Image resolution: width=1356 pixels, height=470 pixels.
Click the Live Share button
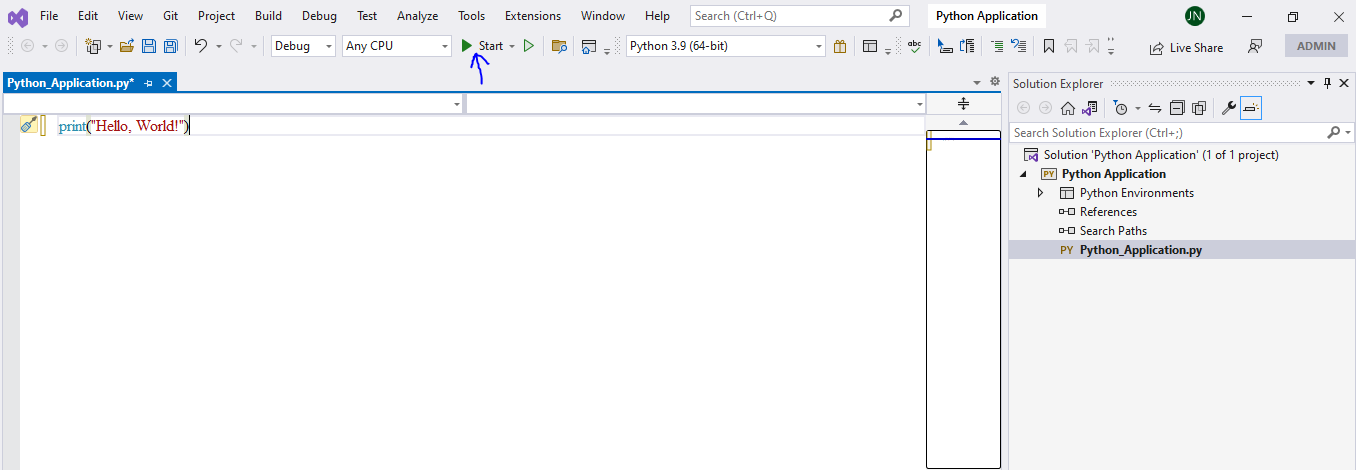point(1186,47)
